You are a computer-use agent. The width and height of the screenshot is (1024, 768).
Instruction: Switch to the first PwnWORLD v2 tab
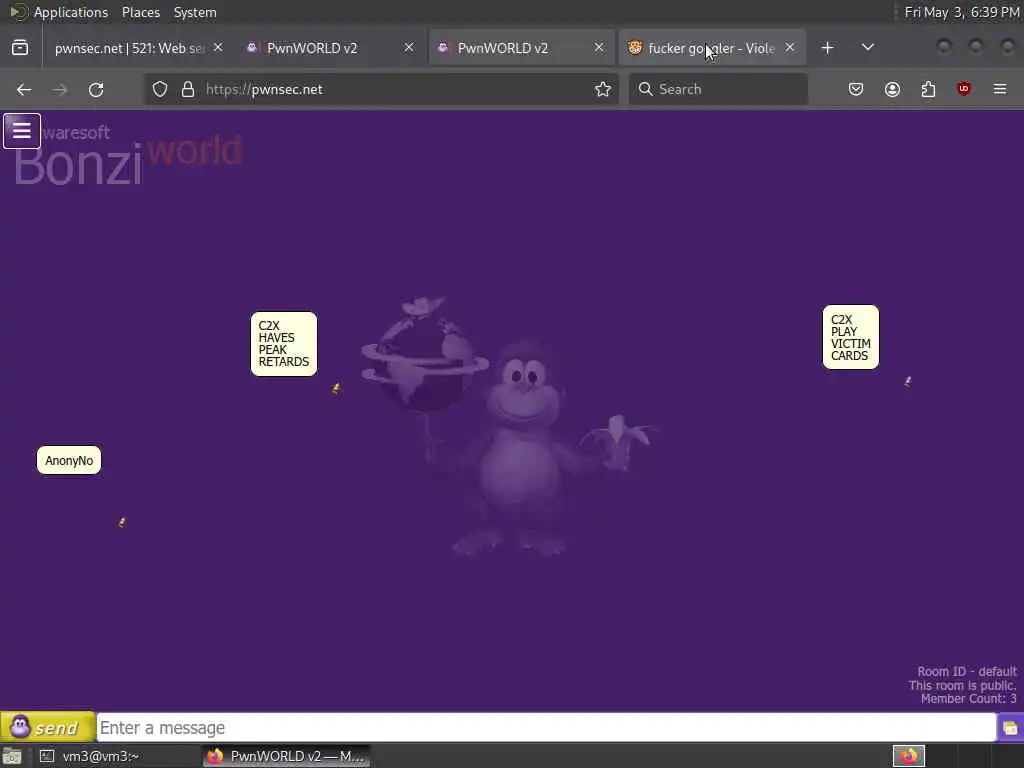tap(330, 48)
